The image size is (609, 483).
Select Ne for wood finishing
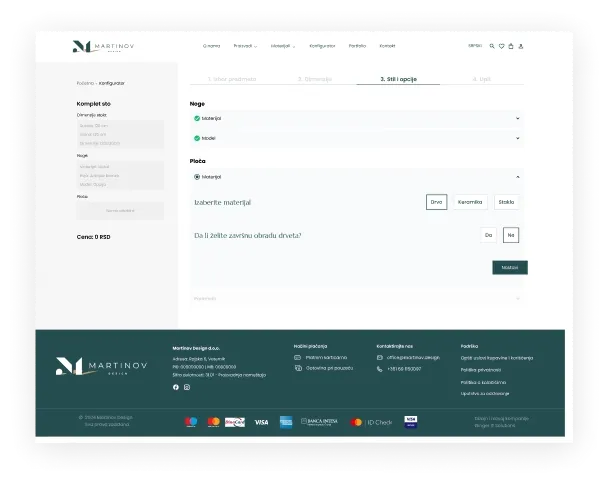pyautogui.click(x=511, y=235)
